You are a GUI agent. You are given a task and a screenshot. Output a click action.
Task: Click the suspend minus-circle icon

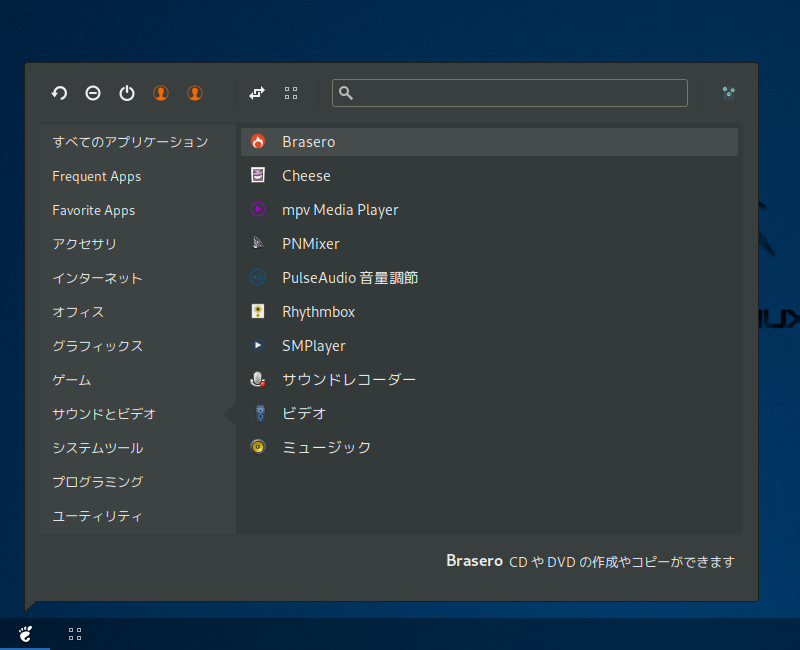point(93,93)
